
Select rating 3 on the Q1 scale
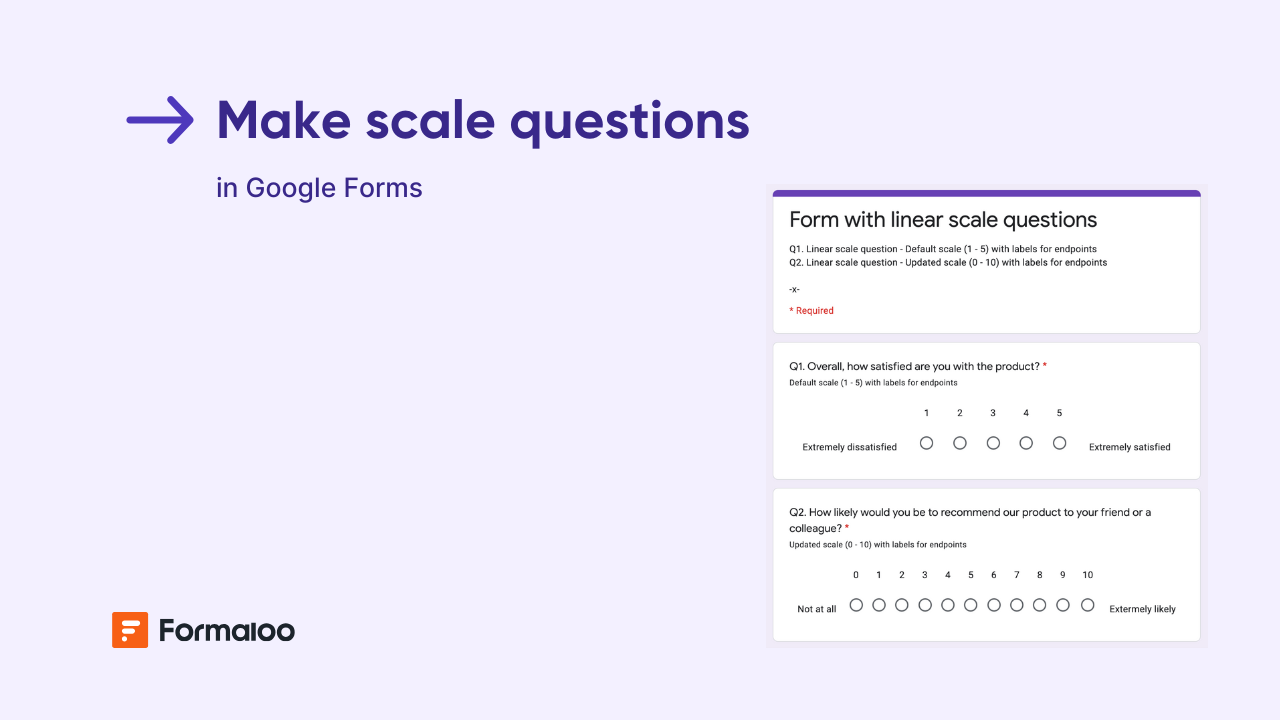pos(993,442)
